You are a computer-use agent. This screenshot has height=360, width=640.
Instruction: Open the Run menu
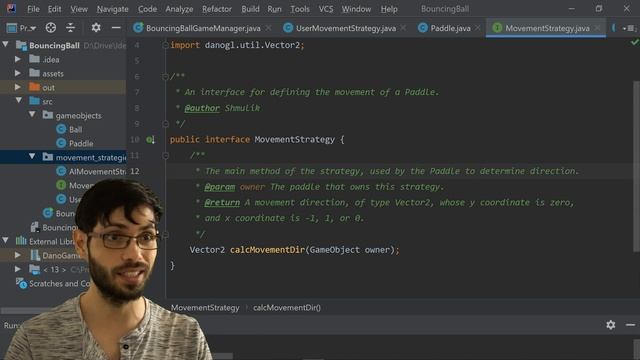pyautogui.click(x=274, y=9)
